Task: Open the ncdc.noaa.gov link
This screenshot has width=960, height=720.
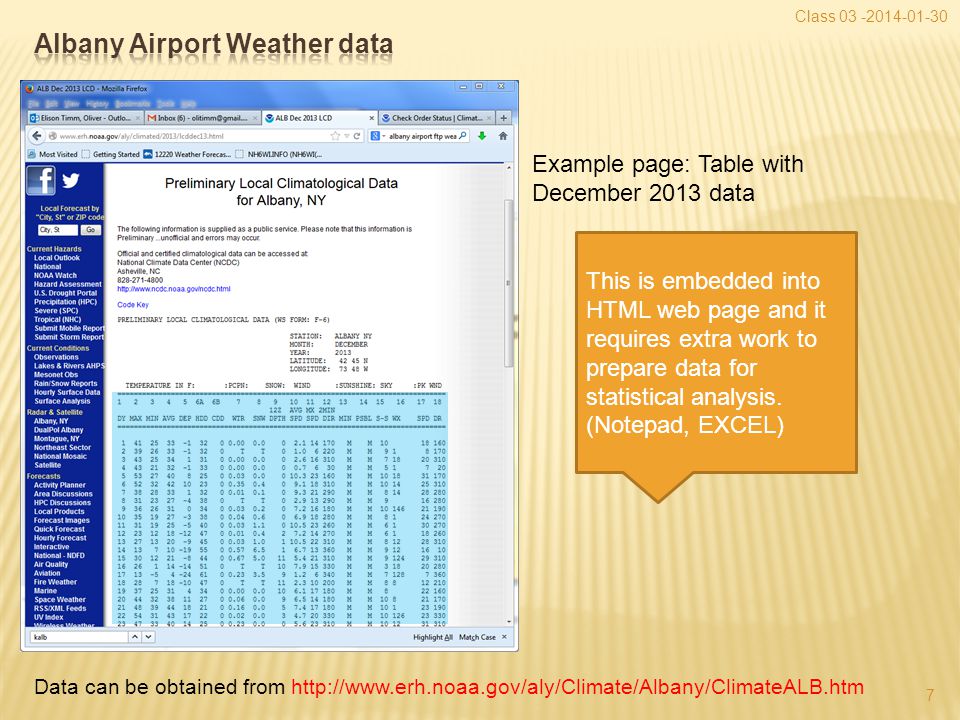Action: 174,289
